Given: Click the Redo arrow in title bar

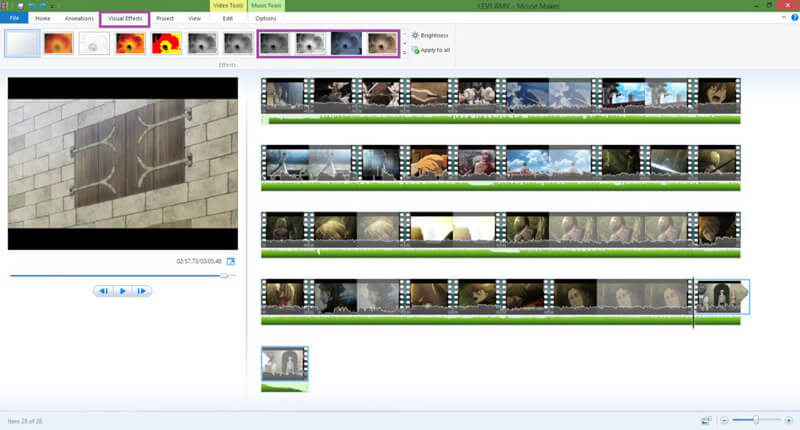Looking at the screenshot, I should pos(42,6).
